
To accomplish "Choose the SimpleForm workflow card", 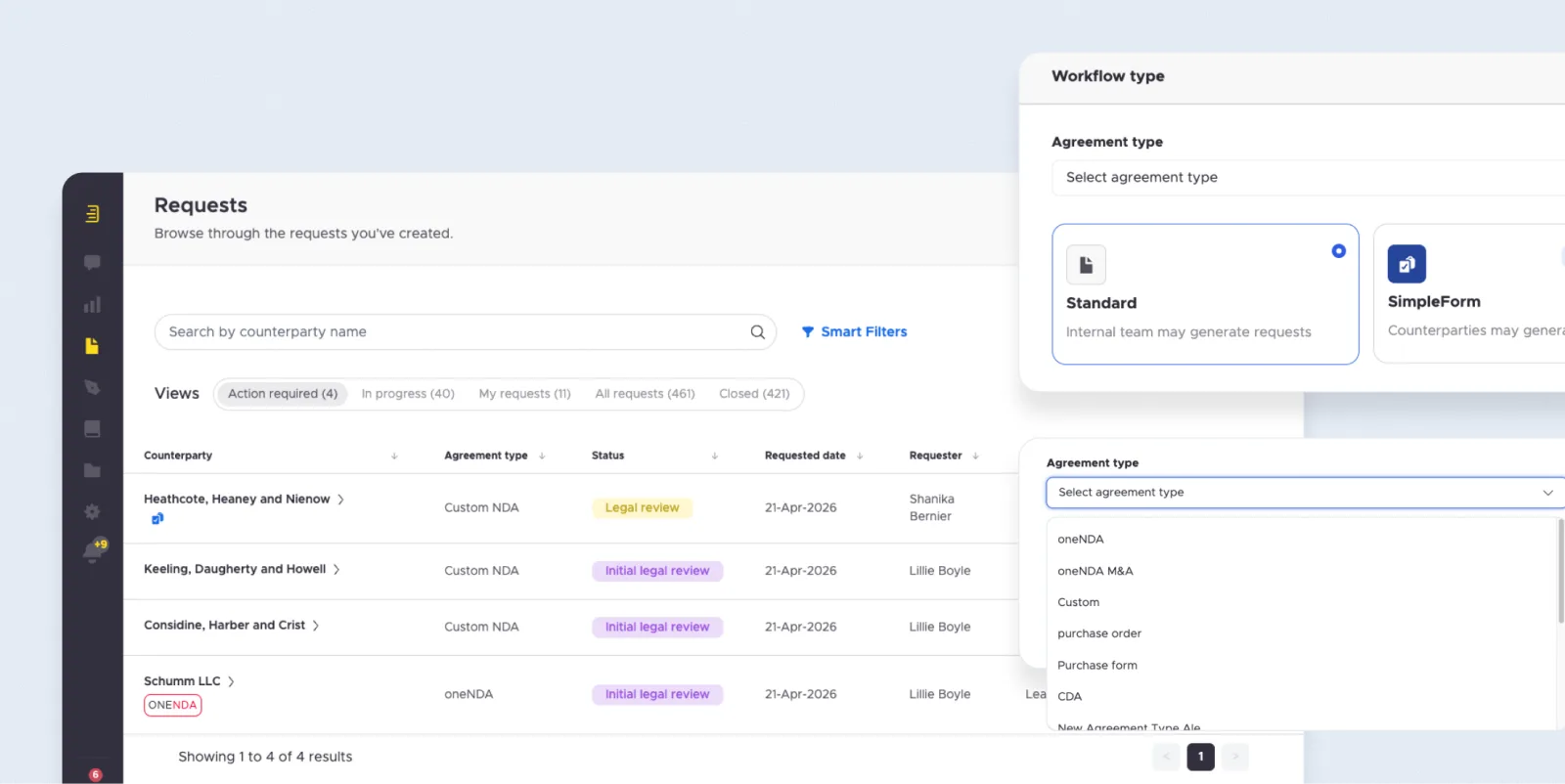I will point(1469,293).
